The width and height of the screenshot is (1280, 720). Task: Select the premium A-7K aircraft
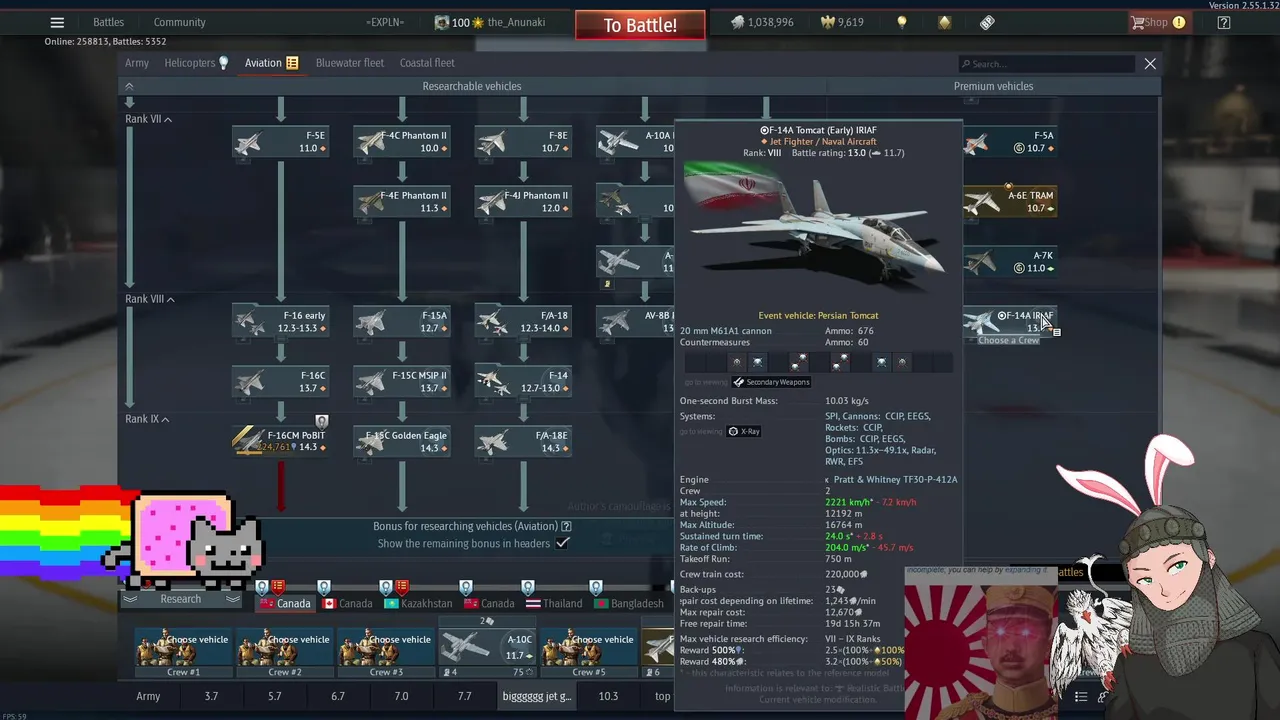pos(1010,261)
